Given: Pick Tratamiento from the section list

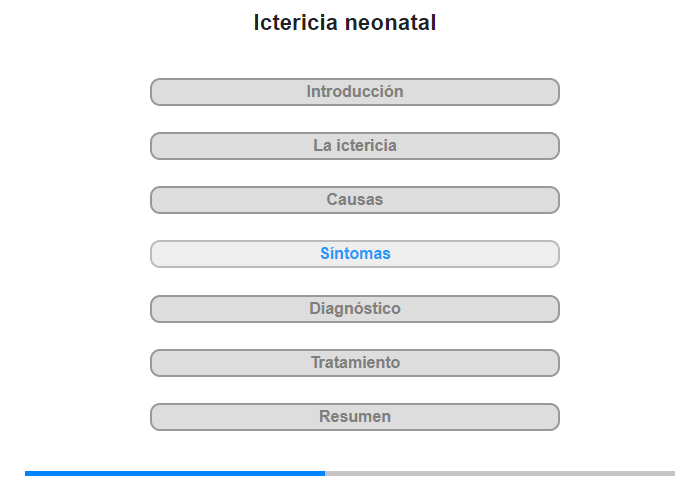Looking at the screenshot, I should click(354, 363).
